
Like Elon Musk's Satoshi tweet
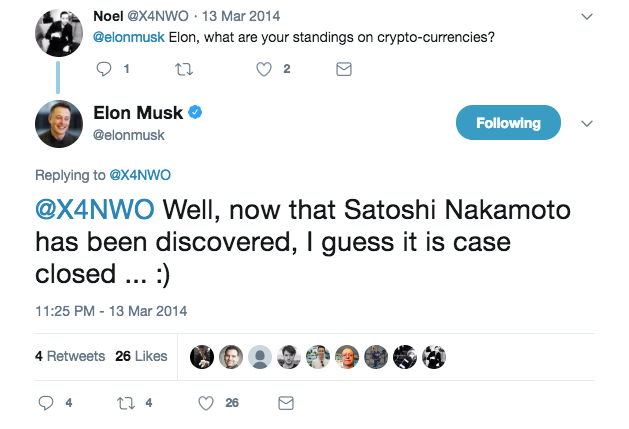[x=206, y=403]
